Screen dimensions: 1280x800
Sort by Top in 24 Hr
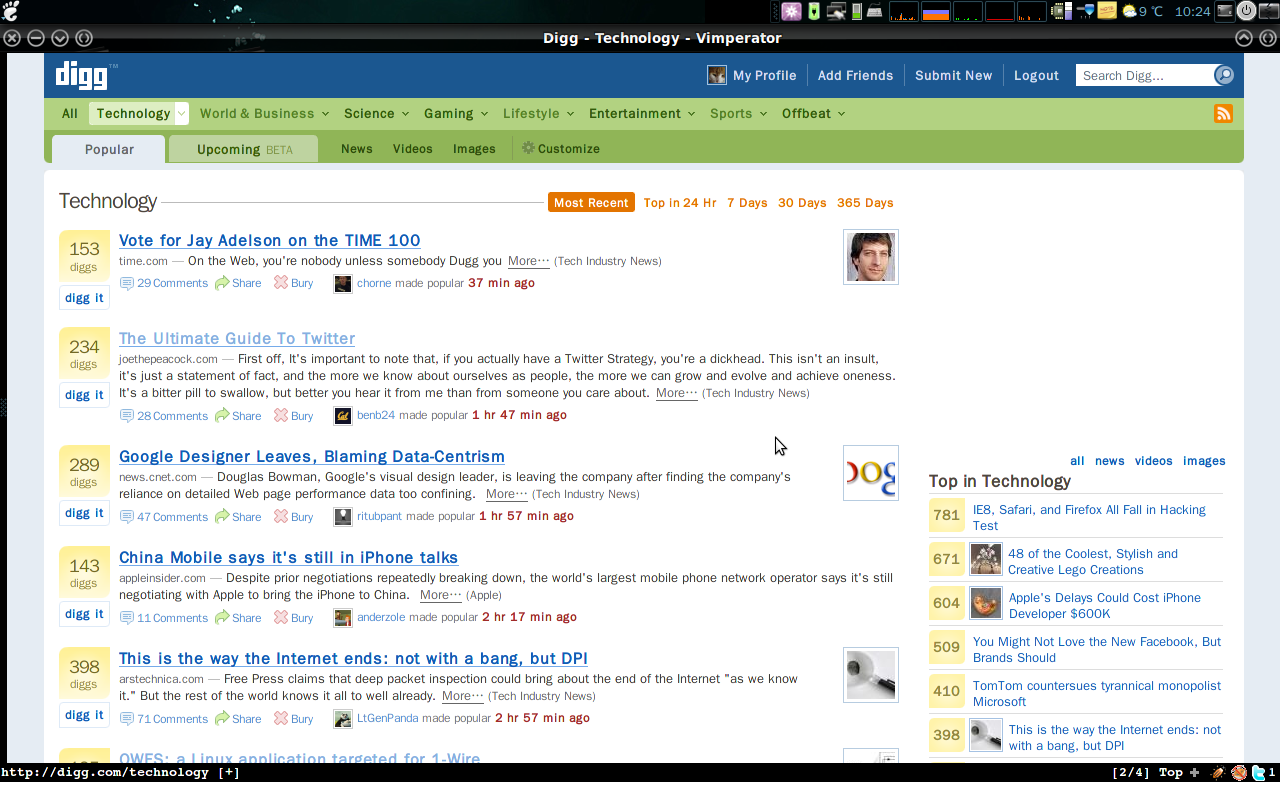point(680,203)
